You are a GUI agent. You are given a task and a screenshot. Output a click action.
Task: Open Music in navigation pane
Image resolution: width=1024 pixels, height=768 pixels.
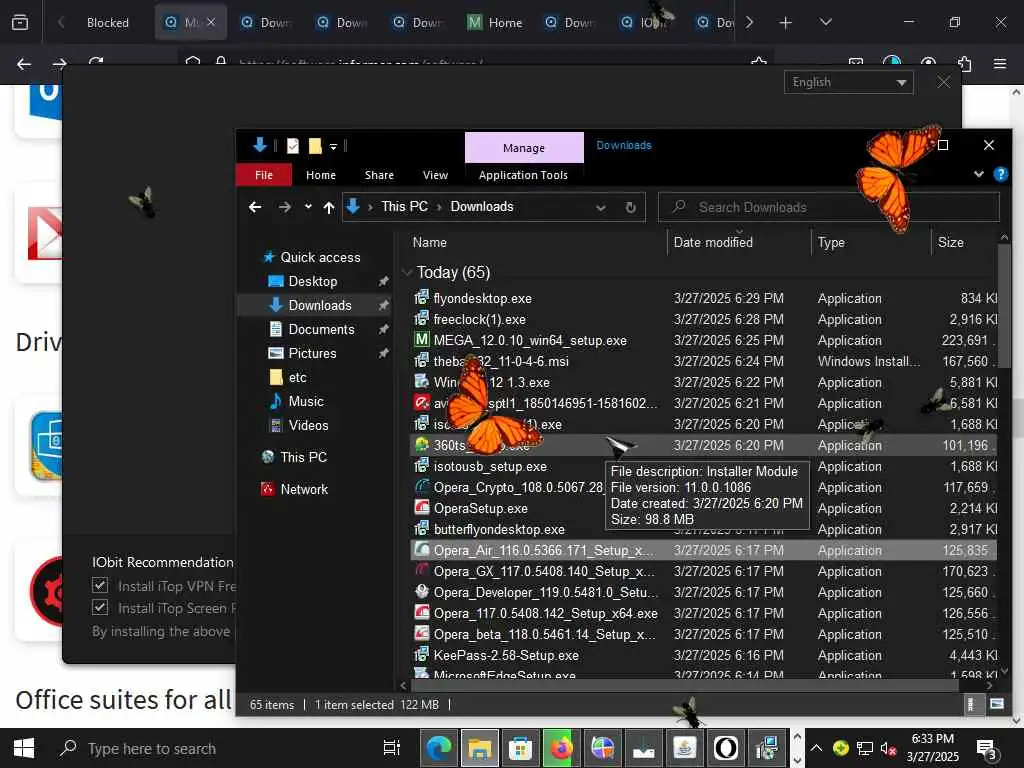(306, 401)
